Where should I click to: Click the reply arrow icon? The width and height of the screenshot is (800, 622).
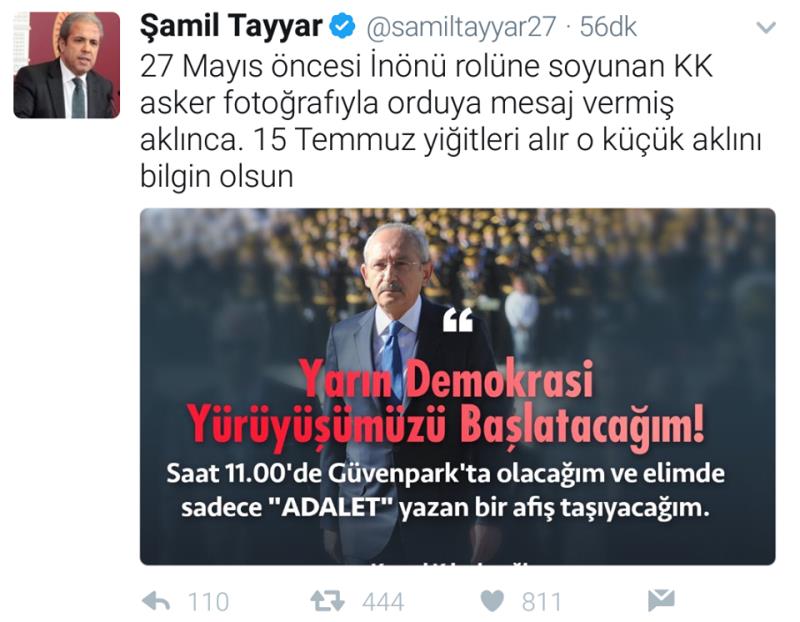156,601
